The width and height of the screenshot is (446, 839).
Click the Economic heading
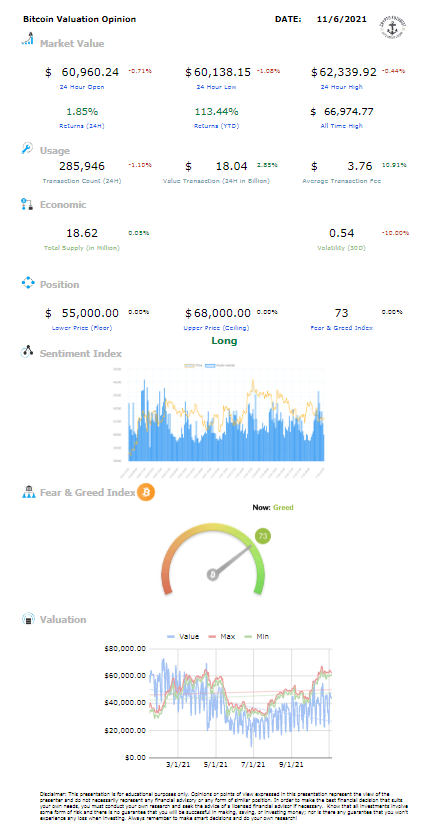63,204
